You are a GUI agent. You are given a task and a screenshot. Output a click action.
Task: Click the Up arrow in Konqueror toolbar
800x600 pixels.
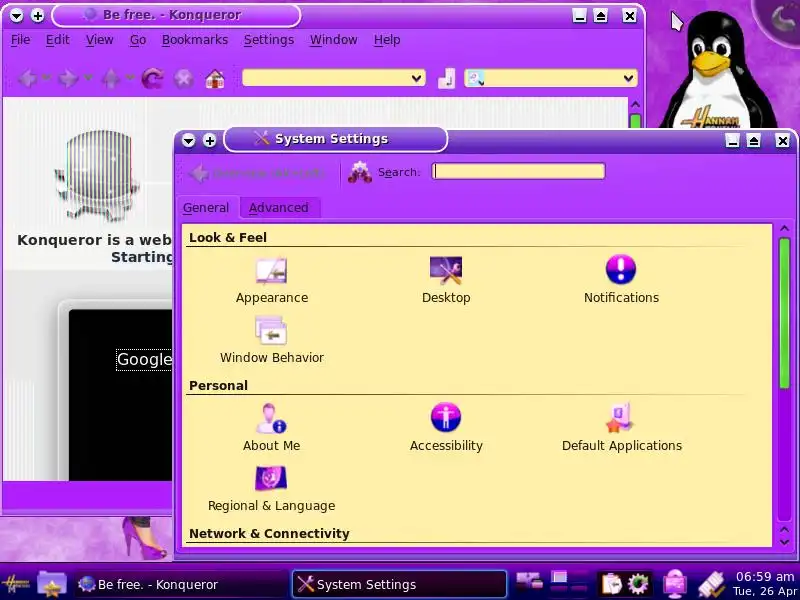point(111,79)
